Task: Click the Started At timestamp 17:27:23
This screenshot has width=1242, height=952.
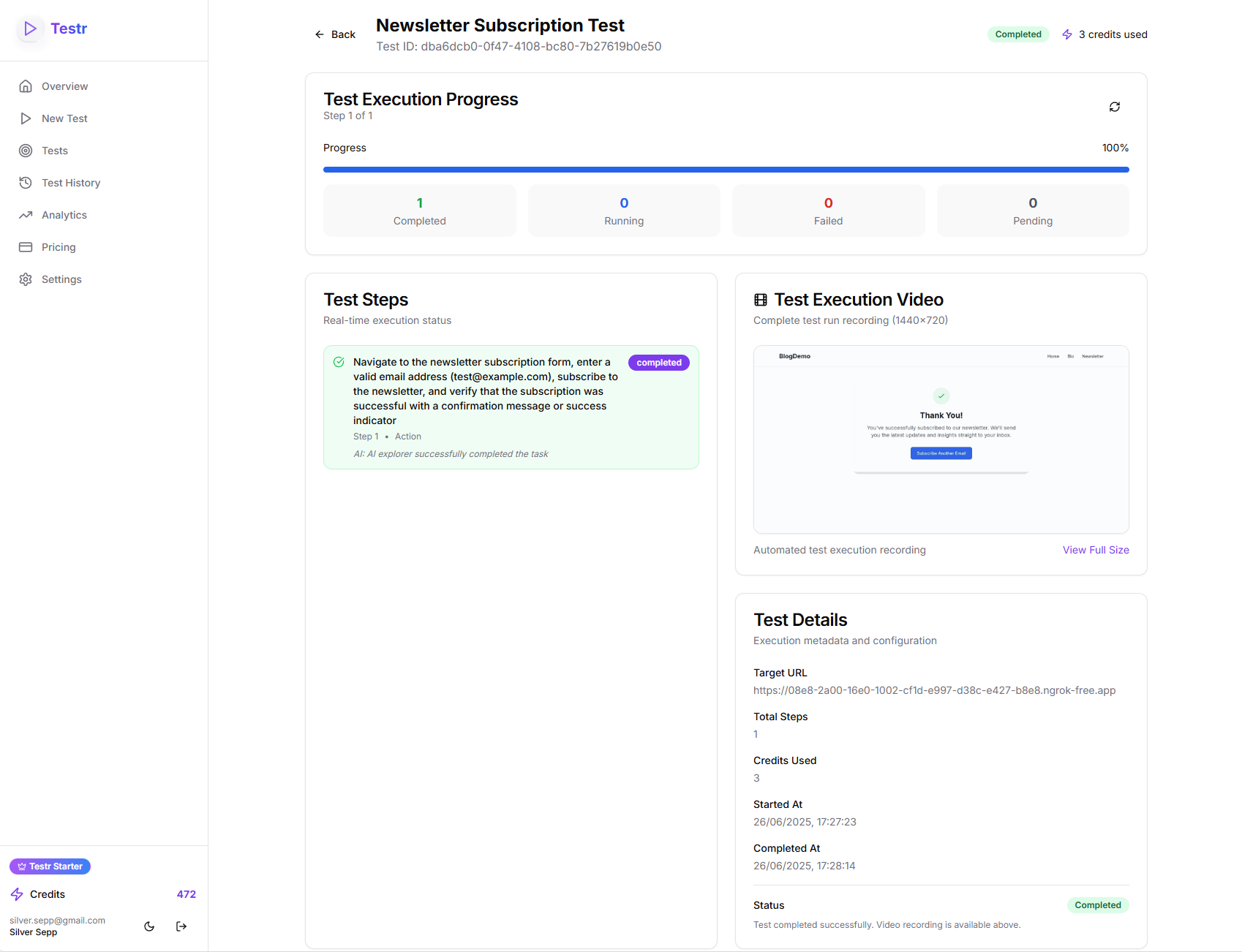Action: coord(805,822)
